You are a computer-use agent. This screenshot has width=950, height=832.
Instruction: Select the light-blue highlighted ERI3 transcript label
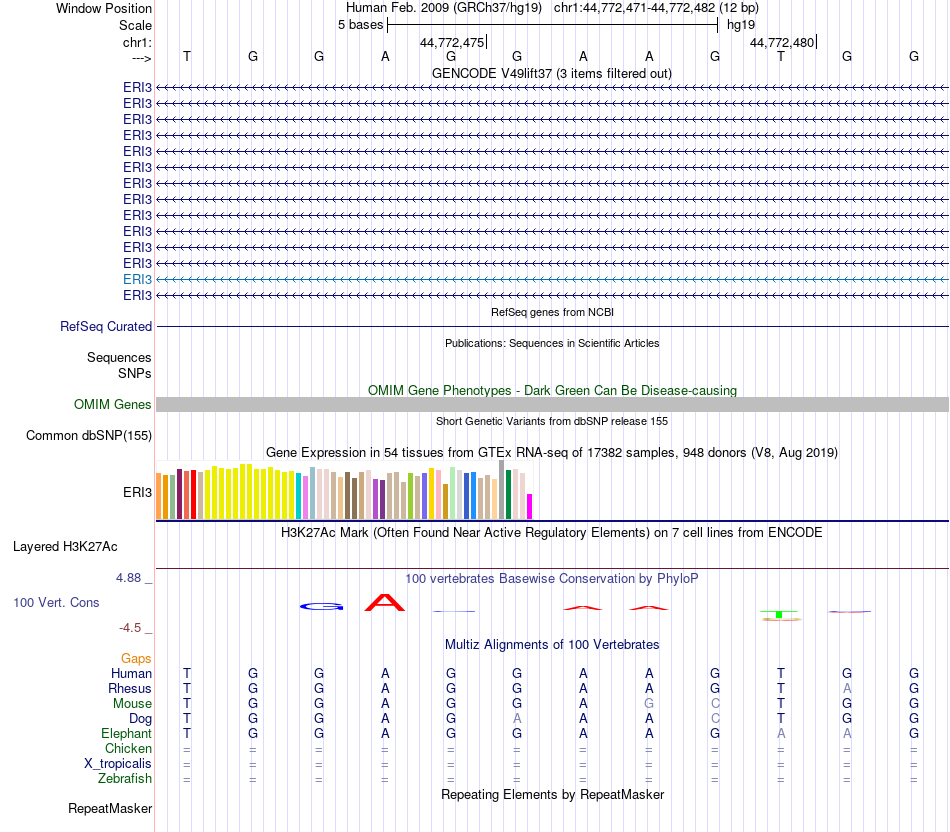point(137,279)
